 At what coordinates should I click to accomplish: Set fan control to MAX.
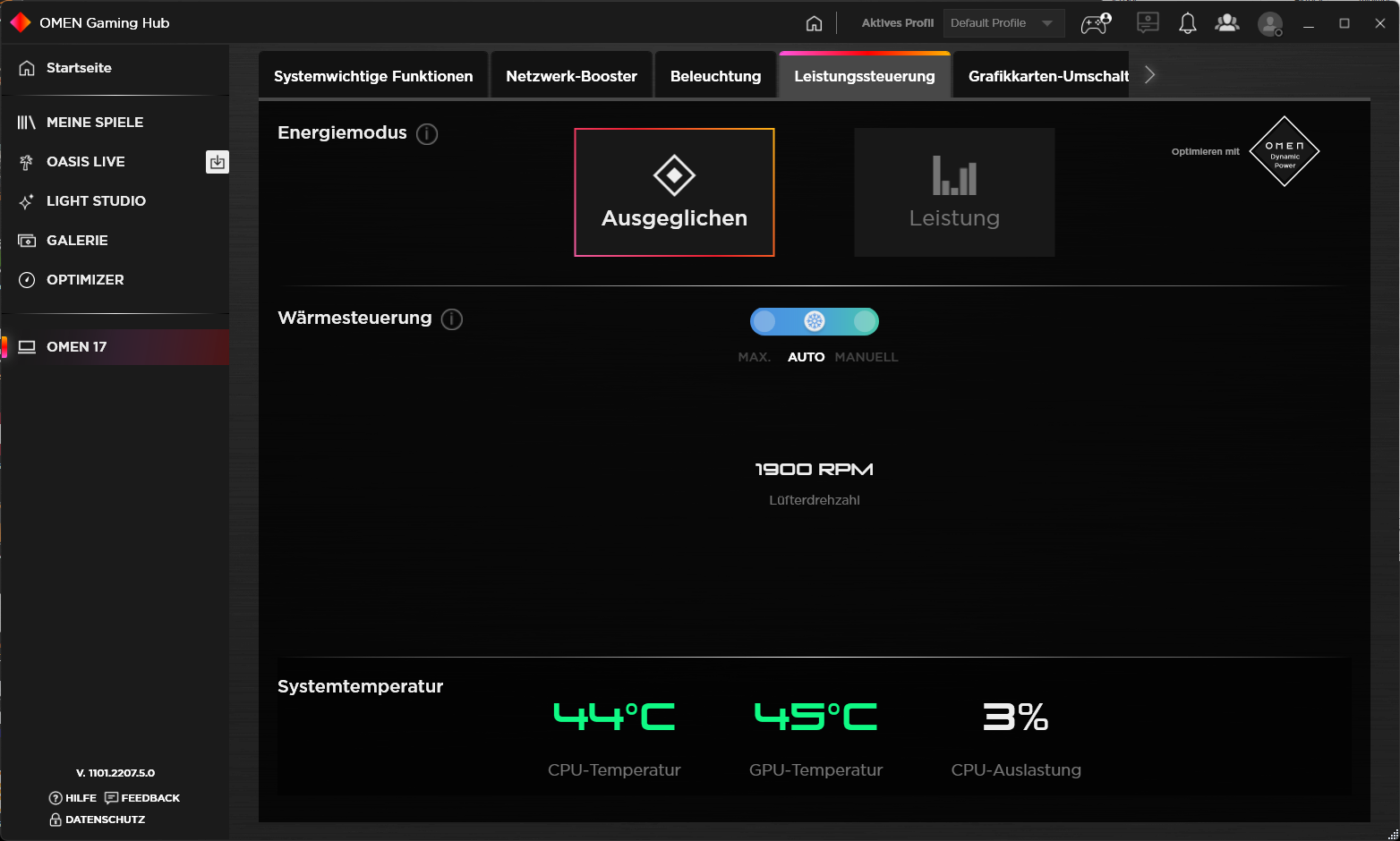pos(764,321)
